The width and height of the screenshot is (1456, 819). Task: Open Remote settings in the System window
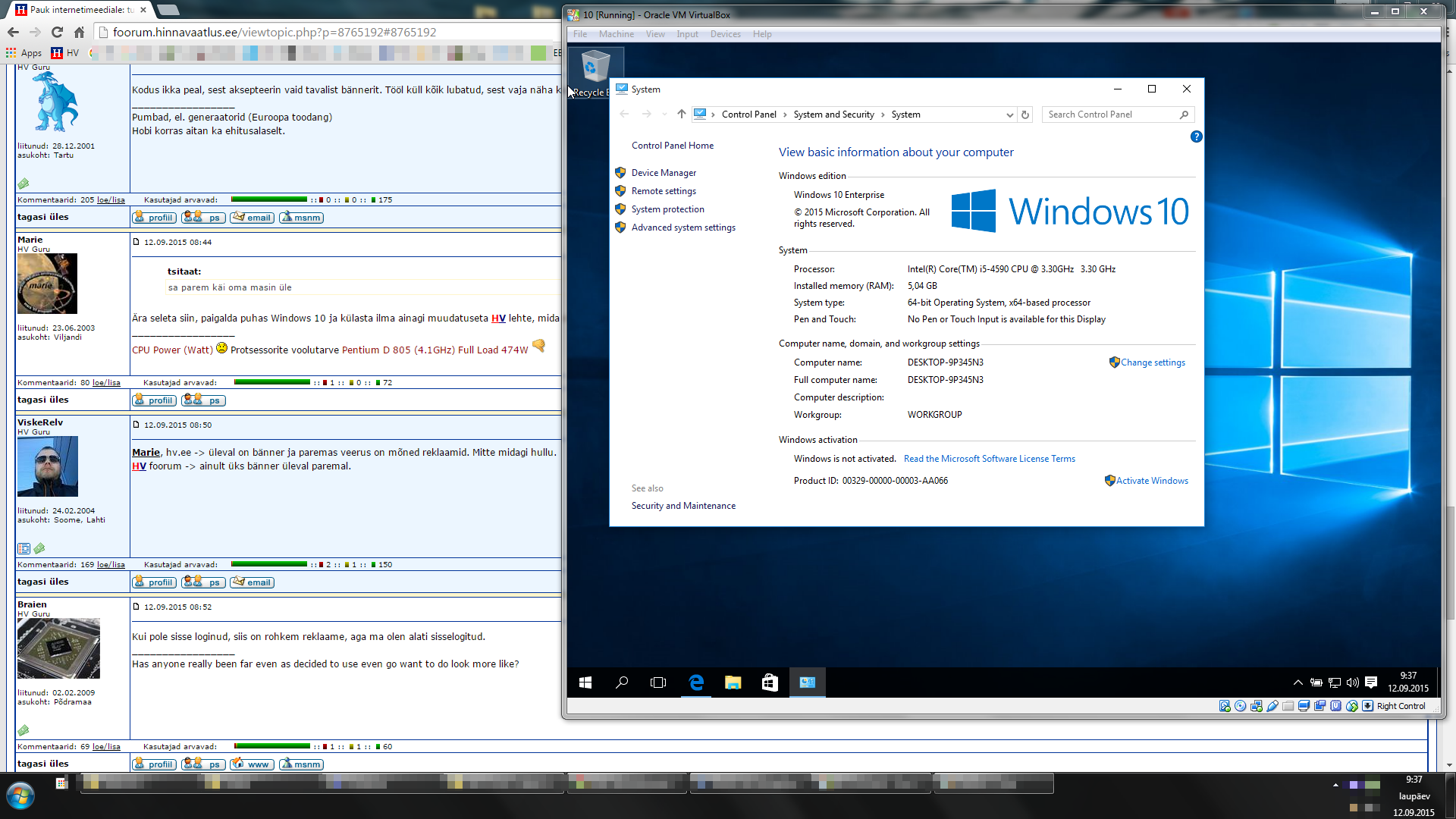tap(664, 191)
